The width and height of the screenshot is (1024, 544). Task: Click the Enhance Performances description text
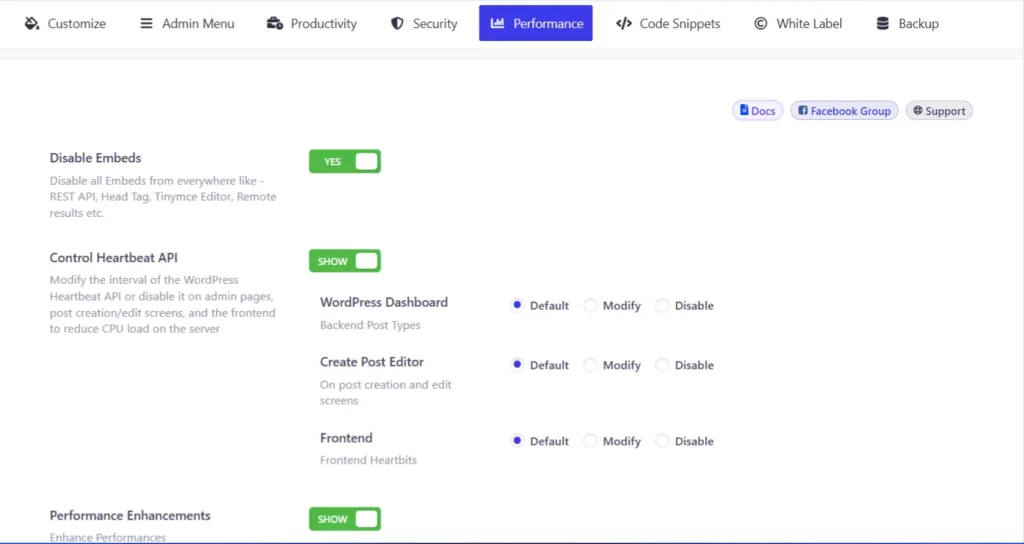pos(108,537)
